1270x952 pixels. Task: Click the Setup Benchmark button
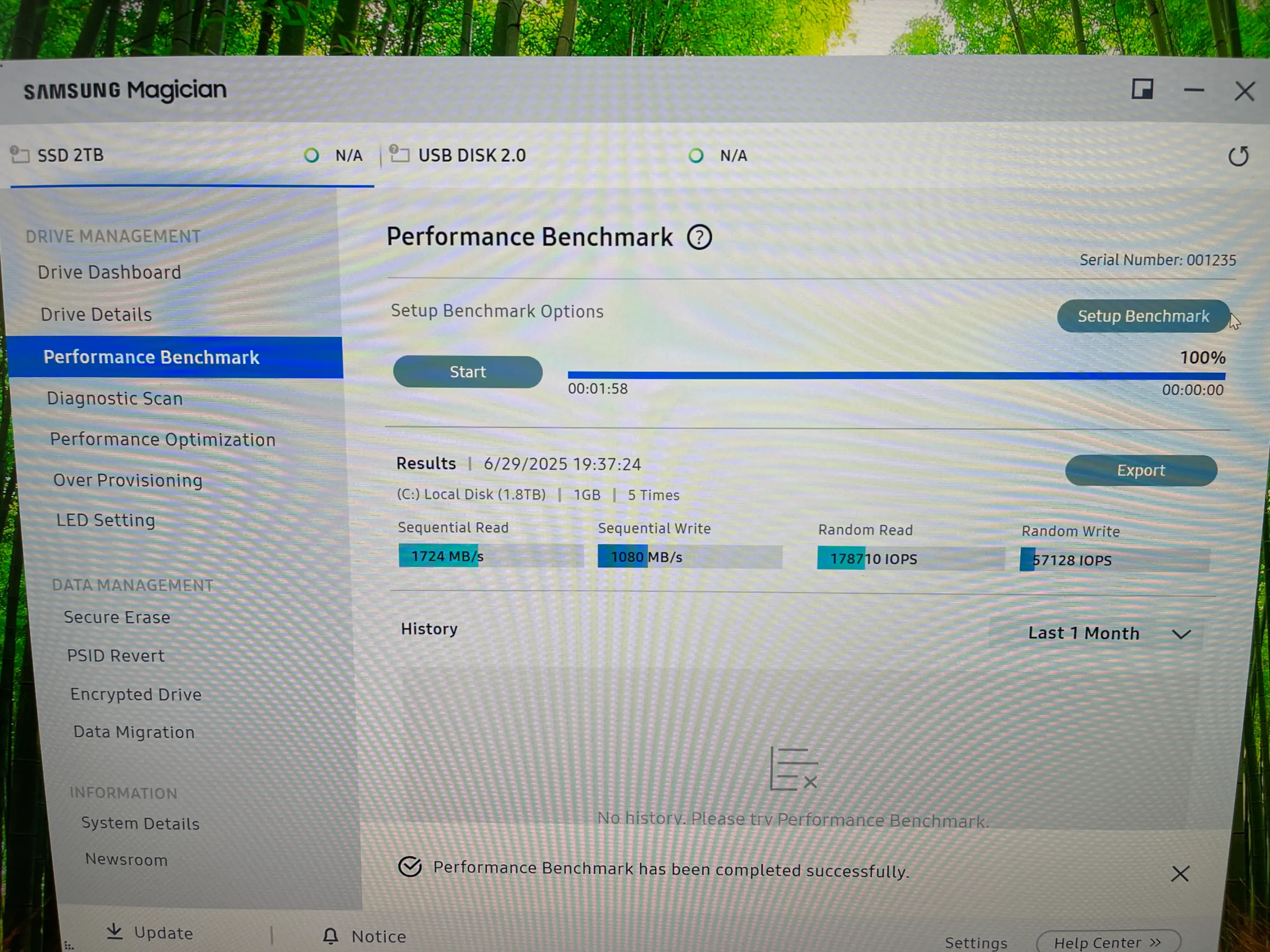(x=1143, y=316)
